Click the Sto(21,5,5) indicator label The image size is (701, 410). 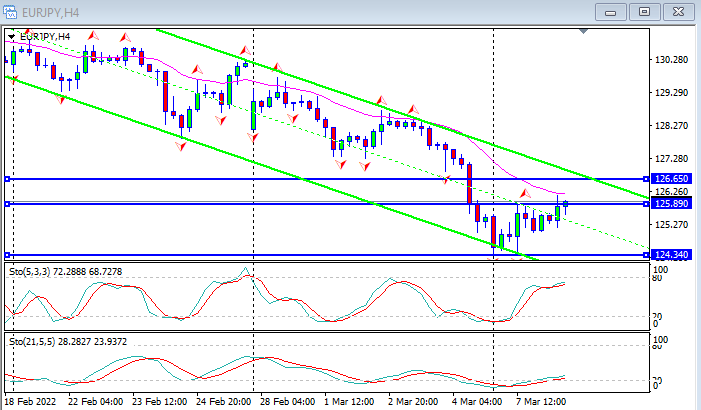point(68,341)
